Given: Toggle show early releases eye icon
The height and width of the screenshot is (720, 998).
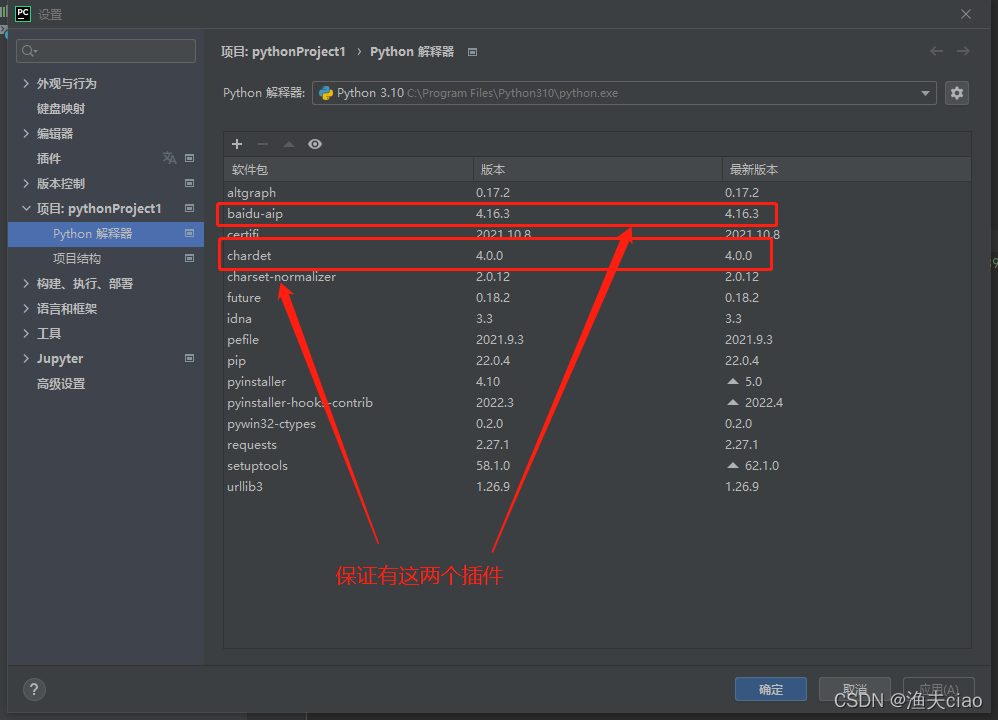Looking at the screenshot, I should [315, 144].
